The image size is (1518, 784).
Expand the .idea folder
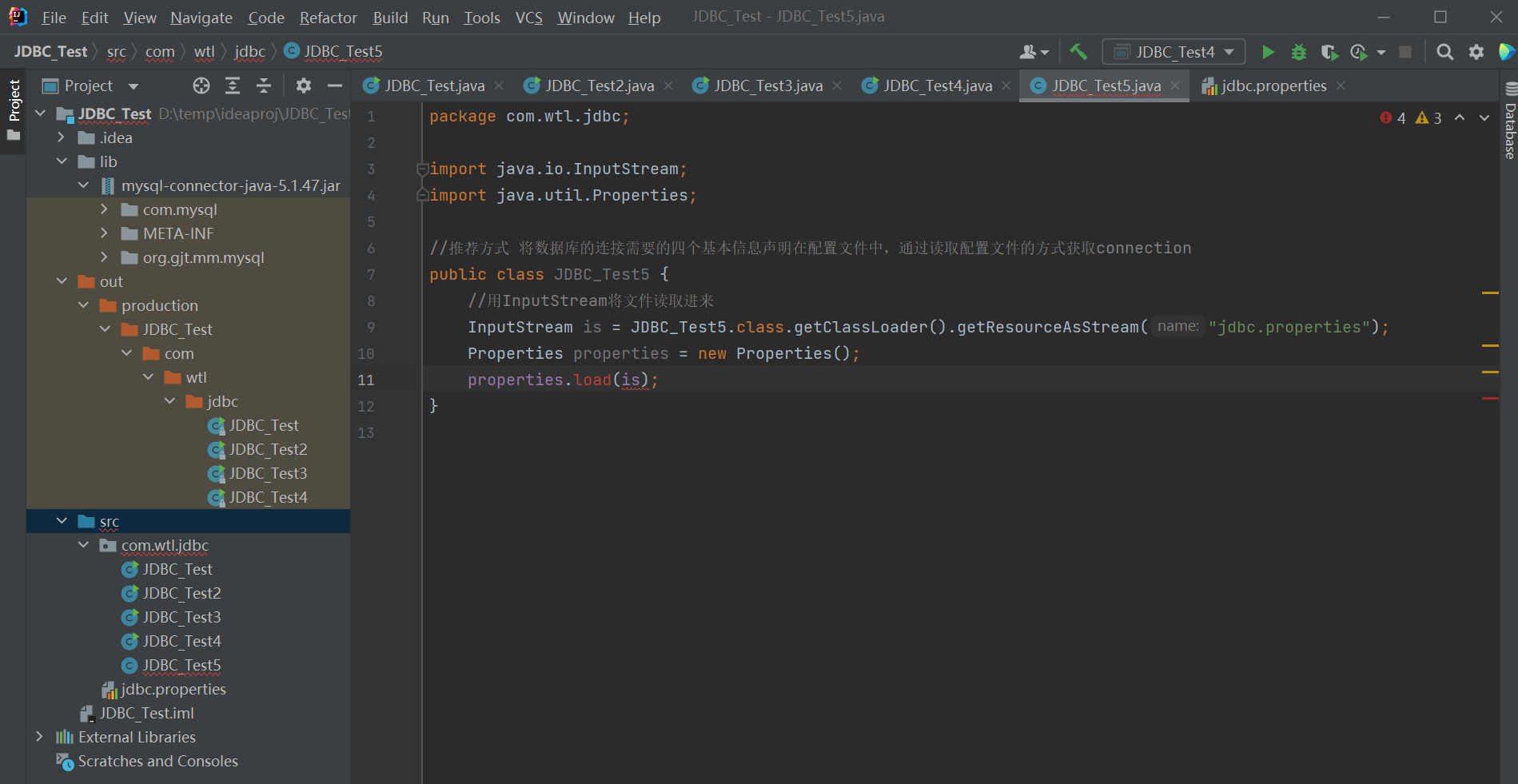pyautogui.click(x=62, y=137)
